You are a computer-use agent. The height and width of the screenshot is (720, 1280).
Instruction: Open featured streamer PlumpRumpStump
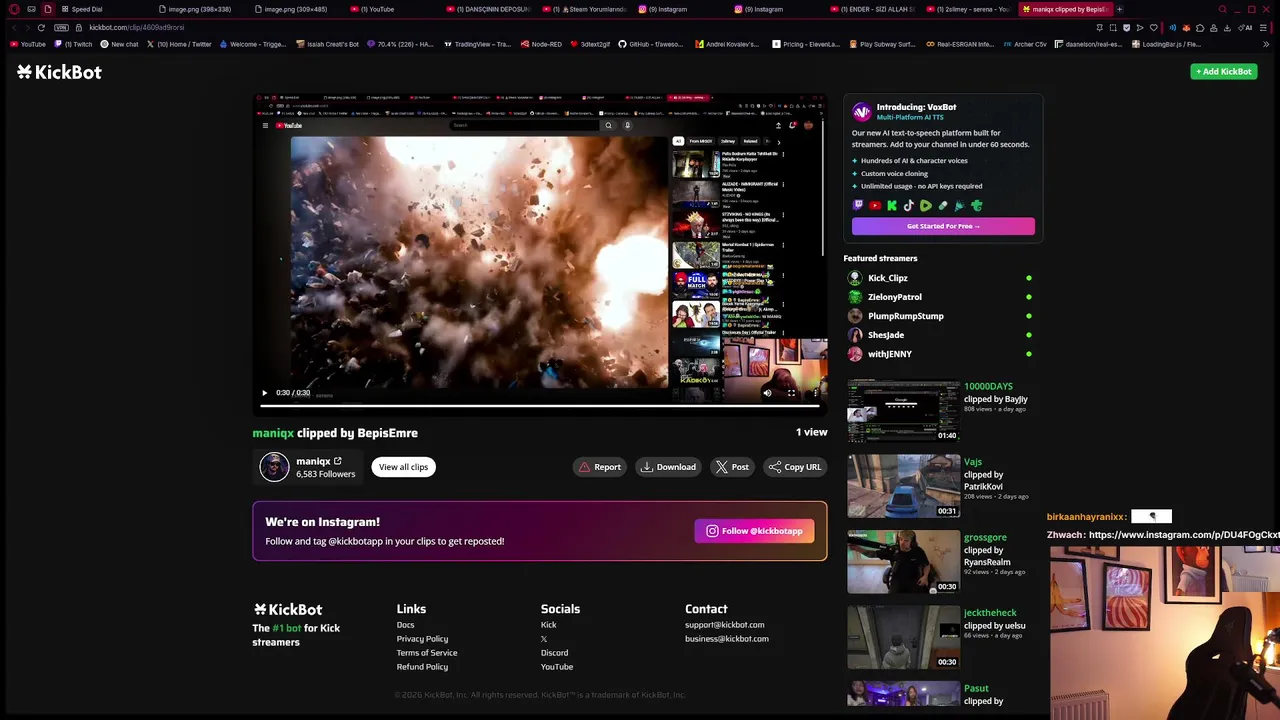[x=906, y=316]
